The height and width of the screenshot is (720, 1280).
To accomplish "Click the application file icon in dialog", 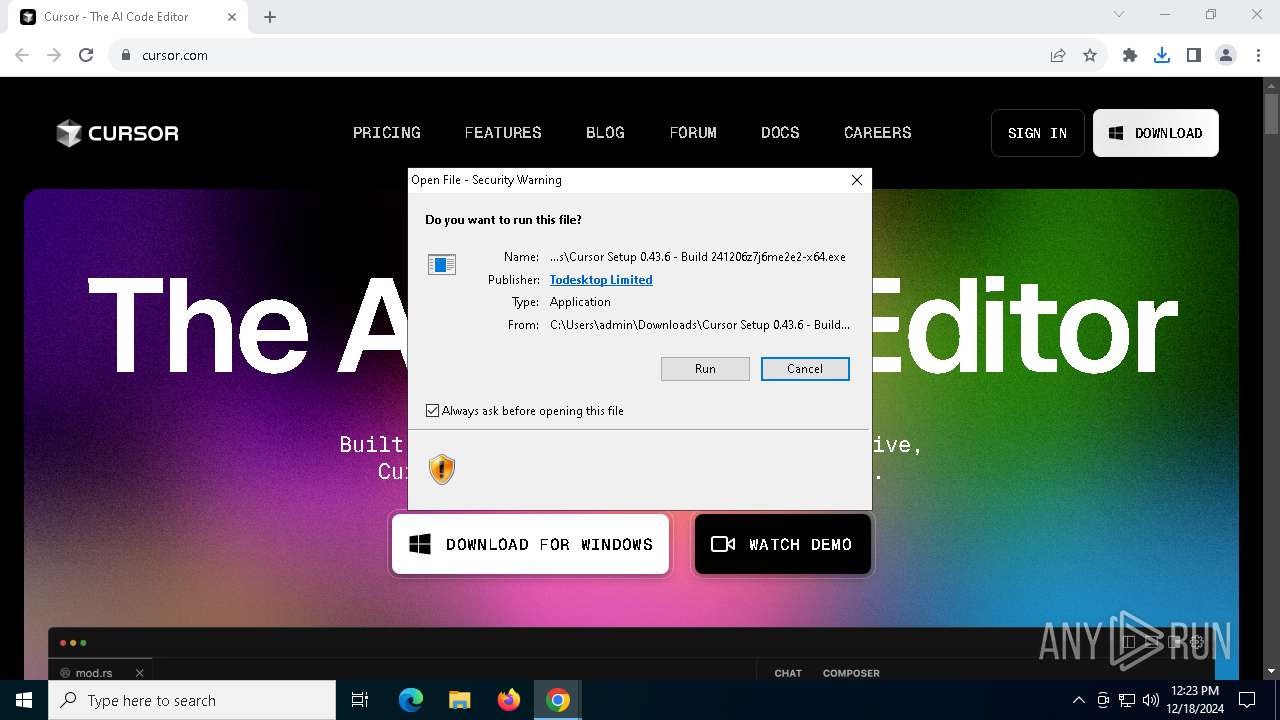I will pyautogui.click(x=442, y=264).
